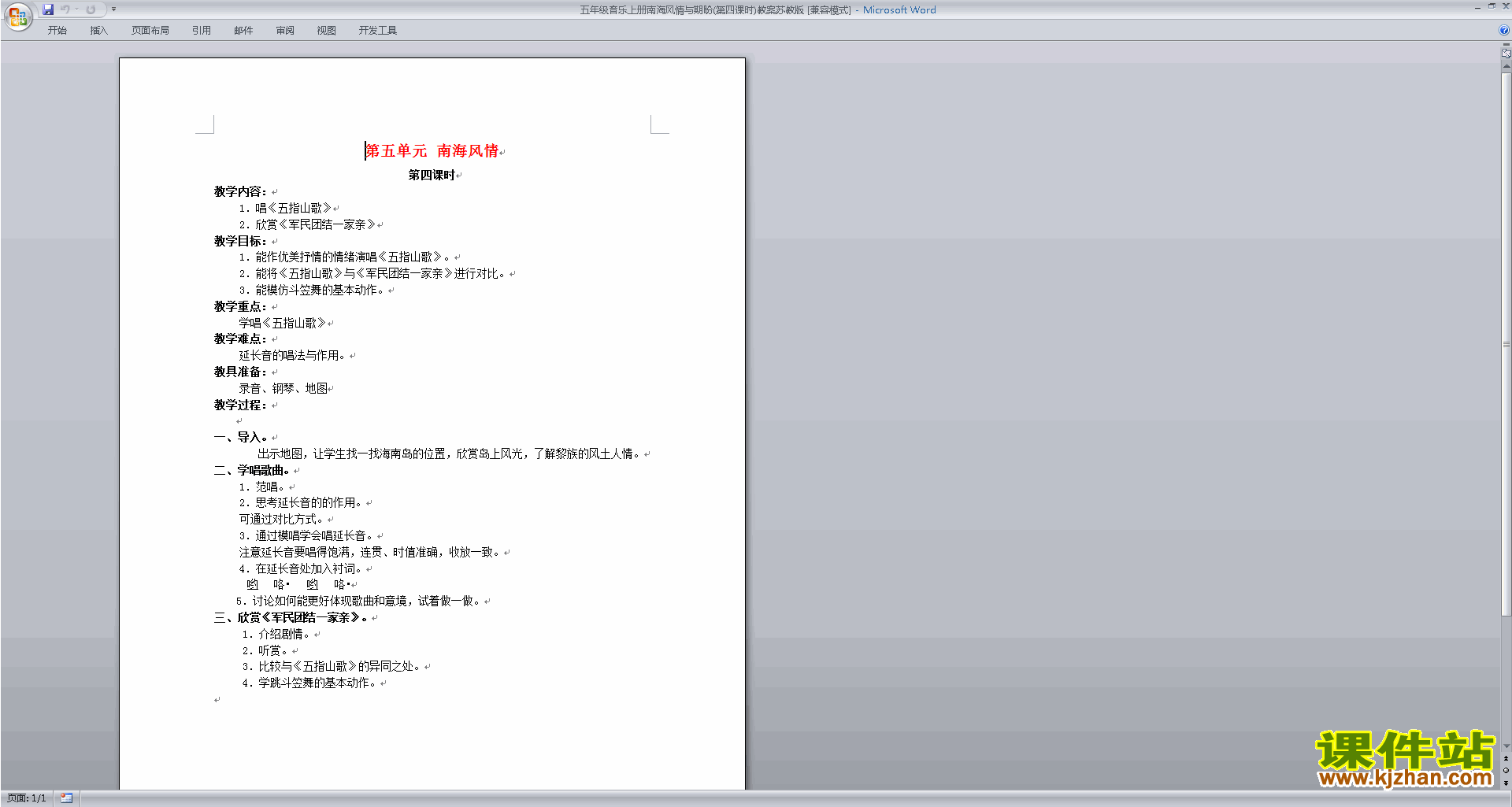The height and width of the screenshot is (807, 1512).
Task: Toggle the ruler icon above the scrollbar
Action: point(1506,54)
